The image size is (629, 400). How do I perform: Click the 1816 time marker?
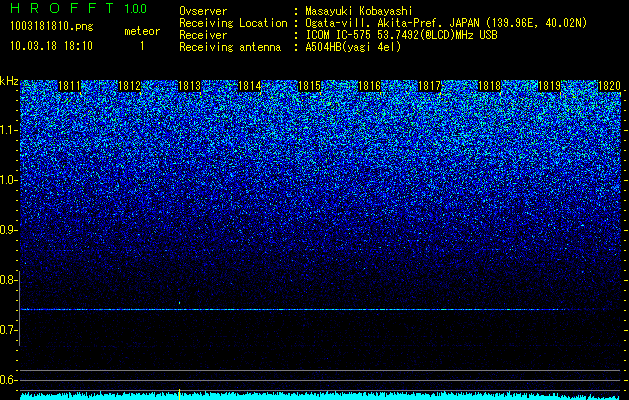369,86
